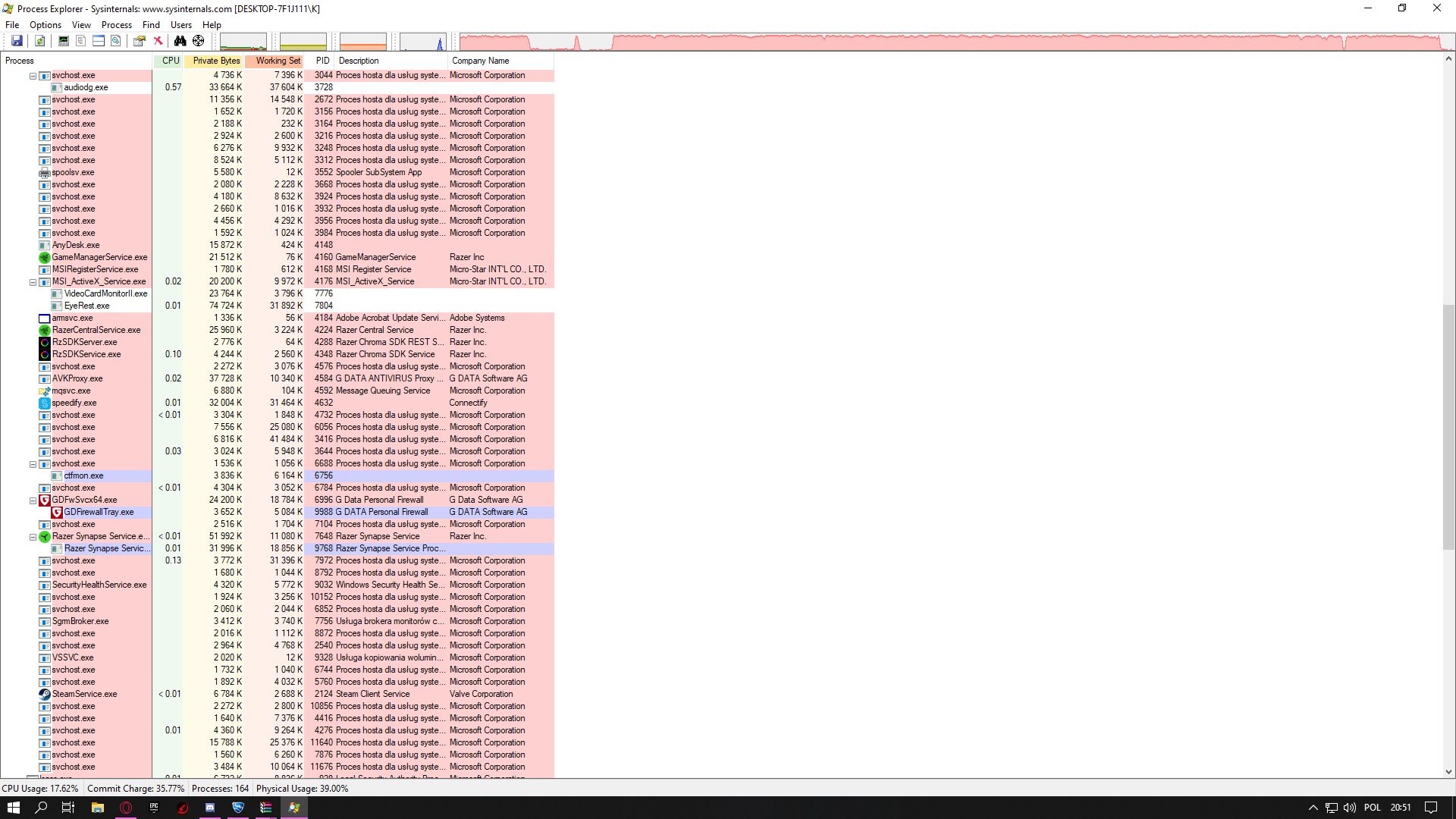Open the File menu

click(12, 25)
